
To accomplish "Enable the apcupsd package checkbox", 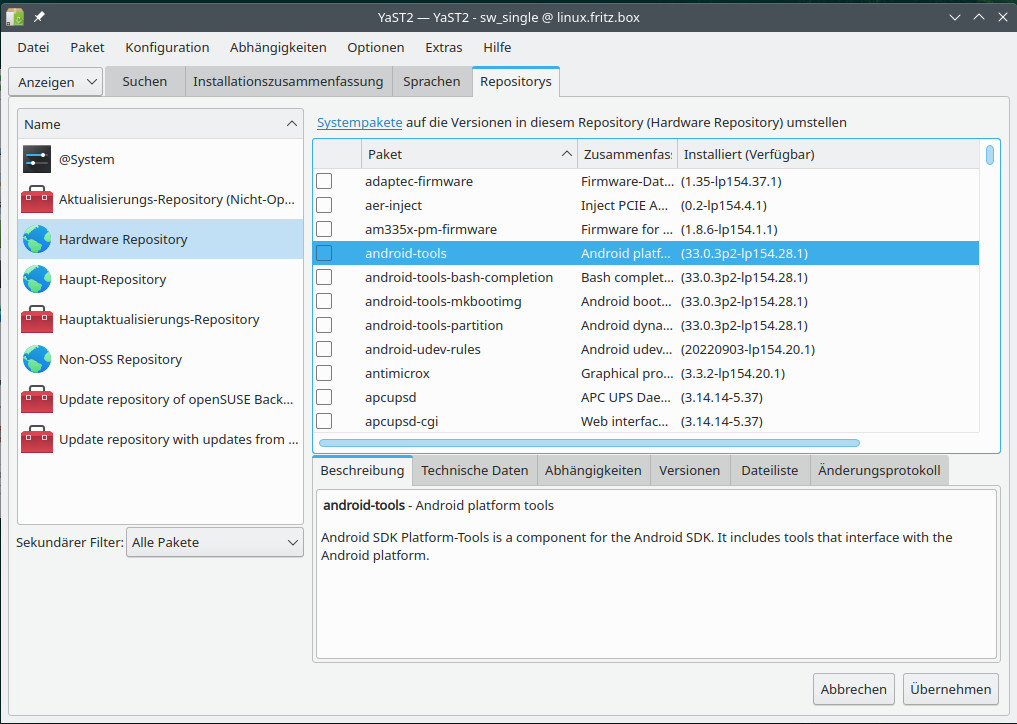I will (323, 397).
